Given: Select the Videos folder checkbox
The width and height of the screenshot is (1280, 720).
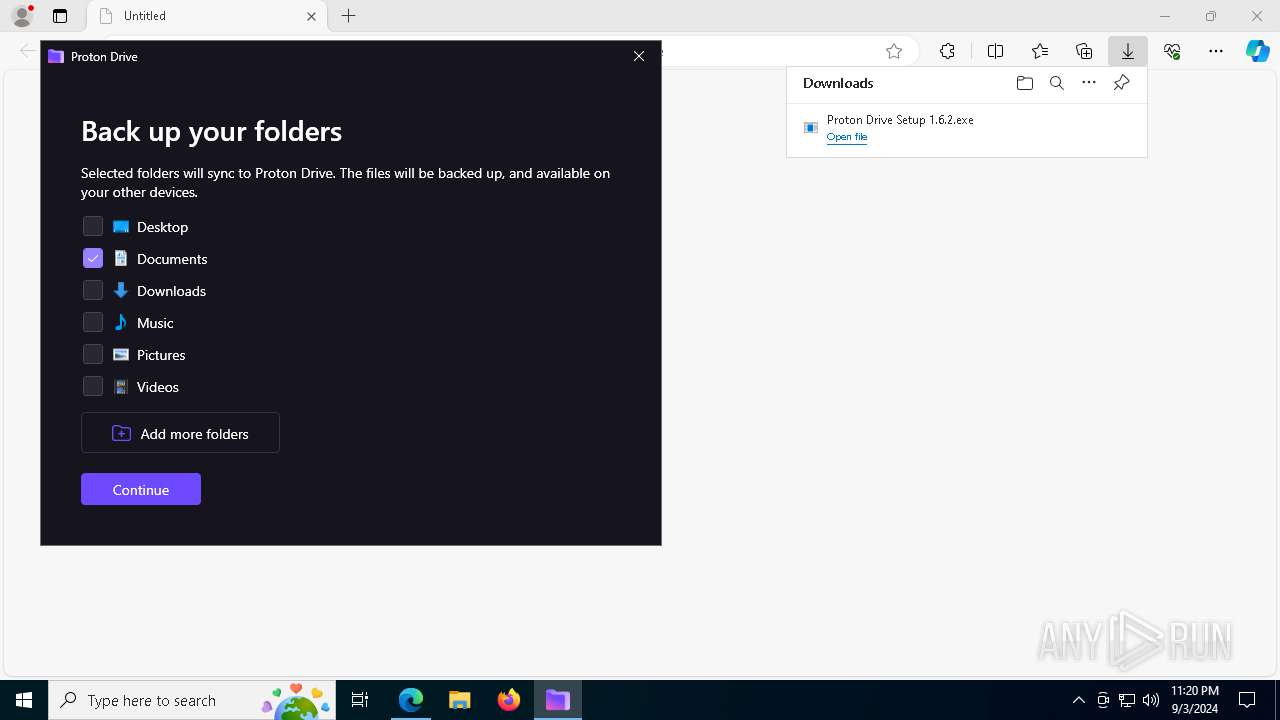Looking at the screenshot, I should (x=93, y=386).
